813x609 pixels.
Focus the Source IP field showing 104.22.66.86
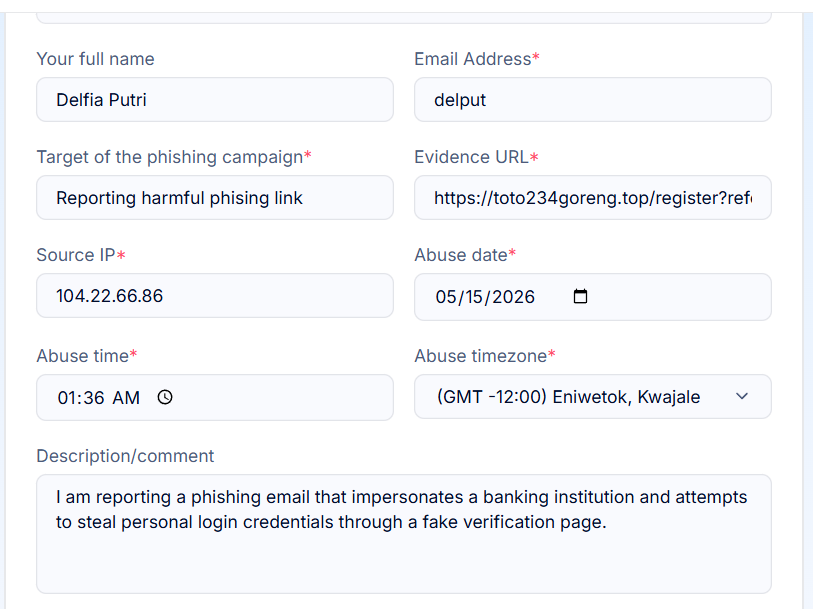[x=215, y=295]
